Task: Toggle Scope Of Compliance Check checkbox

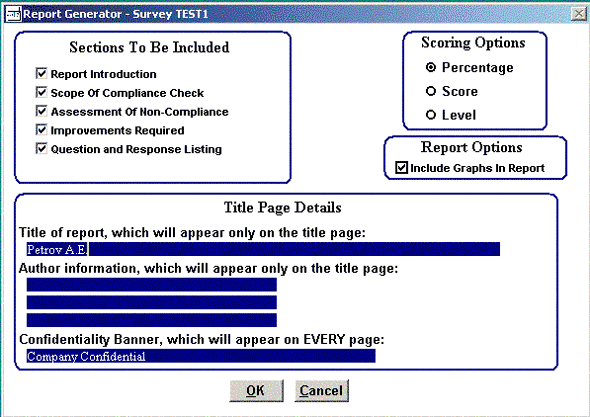Action: pyautogui.click(x=41, y=92)
